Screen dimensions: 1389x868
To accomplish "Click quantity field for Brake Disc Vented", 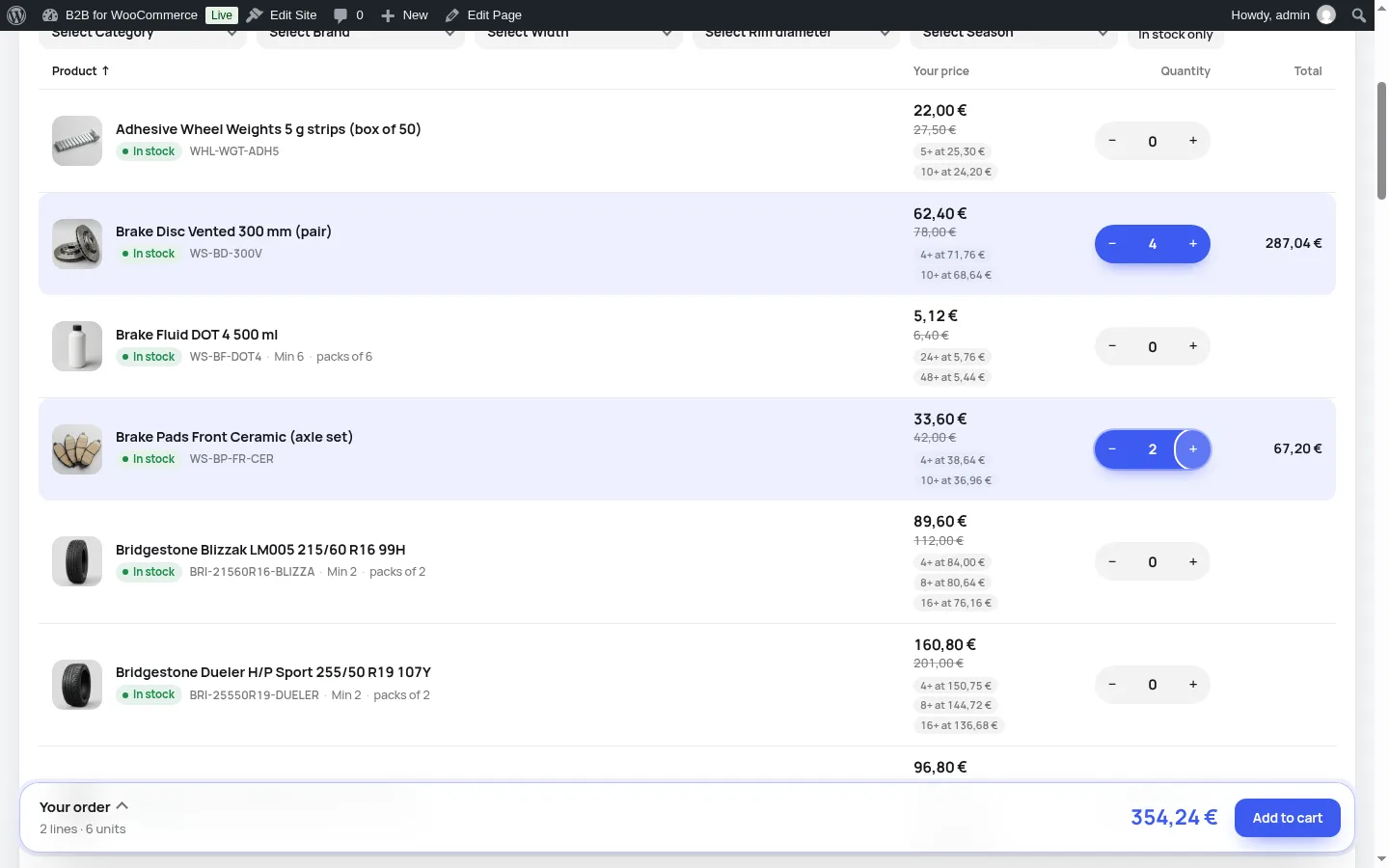I will click(1153, 244).
